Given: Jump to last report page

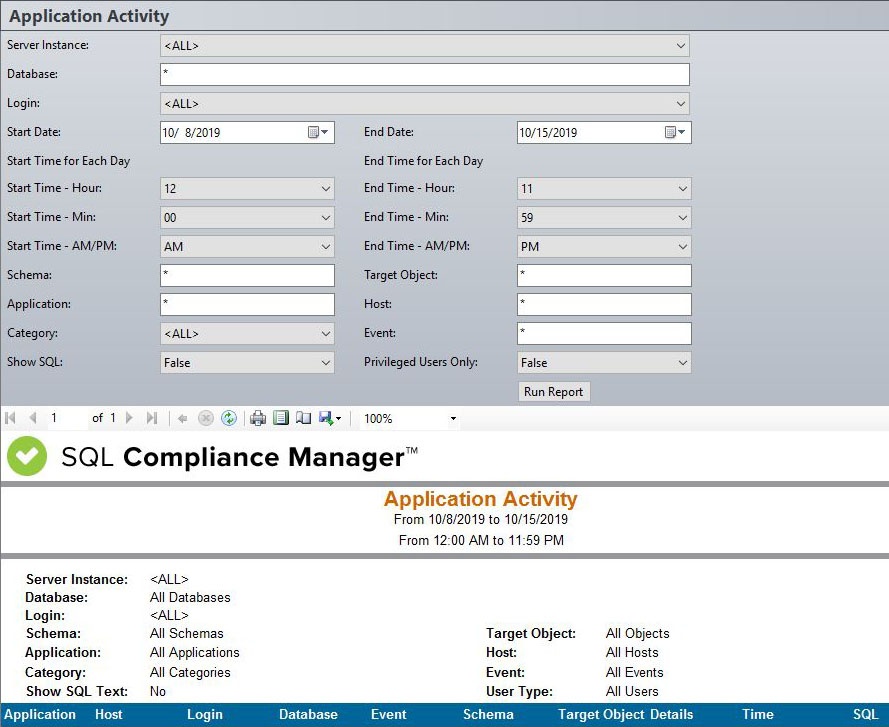Looking at the screenshot, I should [x=151, y=419].
